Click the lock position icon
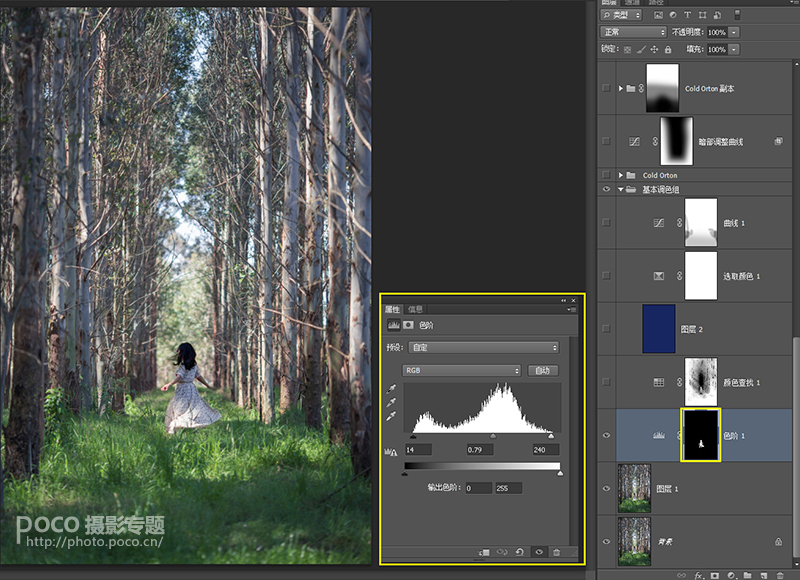The image size is (800, 580). (x=655, y=49)
